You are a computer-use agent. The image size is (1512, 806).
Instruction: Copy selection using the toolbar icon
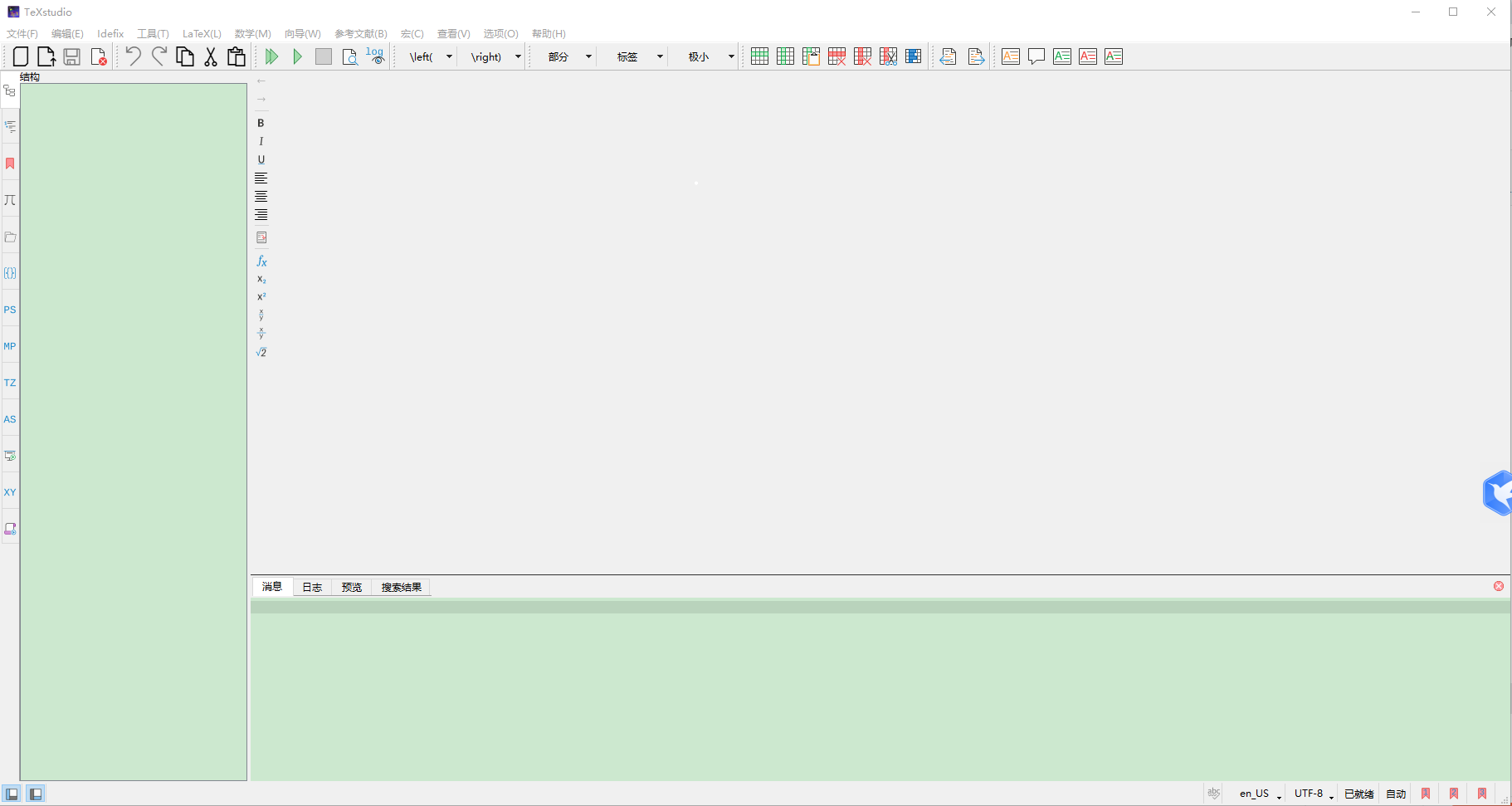[x=185, y=56]
